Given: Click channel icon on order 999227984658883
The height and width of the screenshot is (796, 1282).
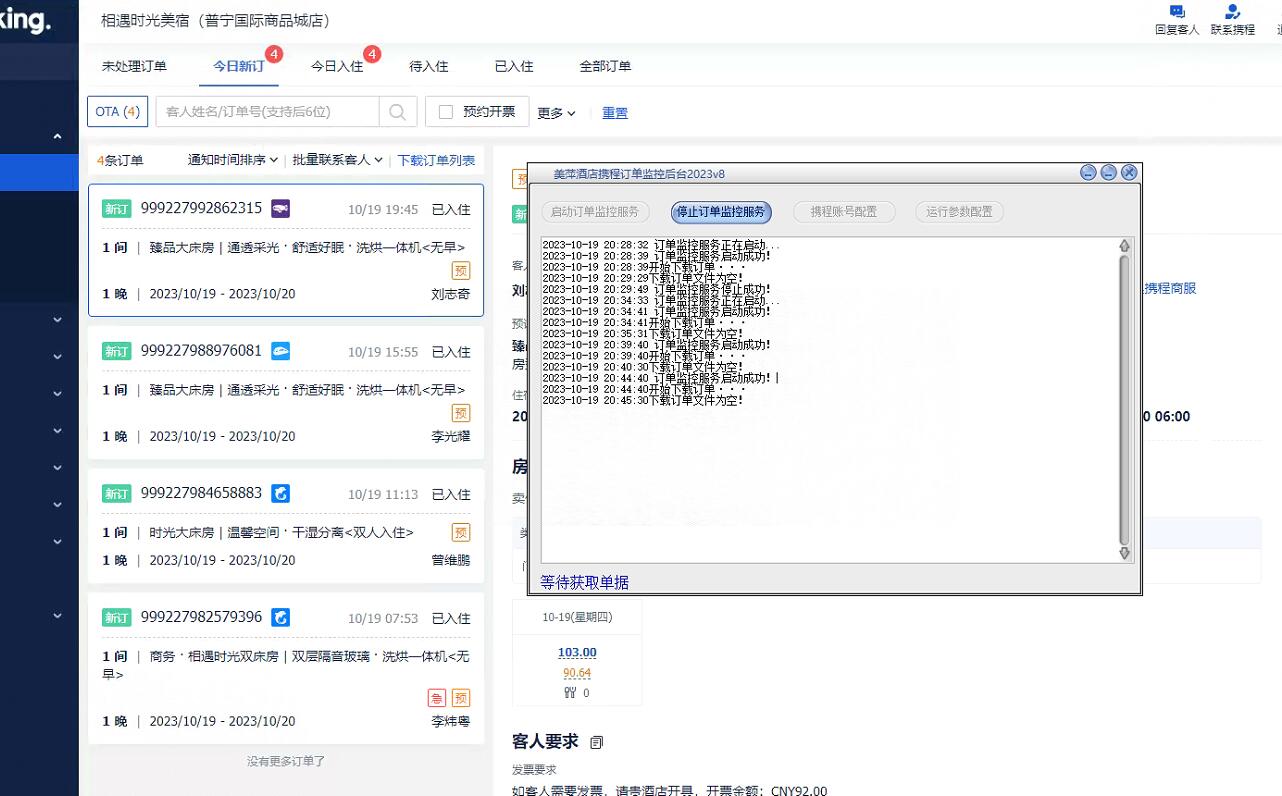Looking at the screenshot, I should click(281, 493).
